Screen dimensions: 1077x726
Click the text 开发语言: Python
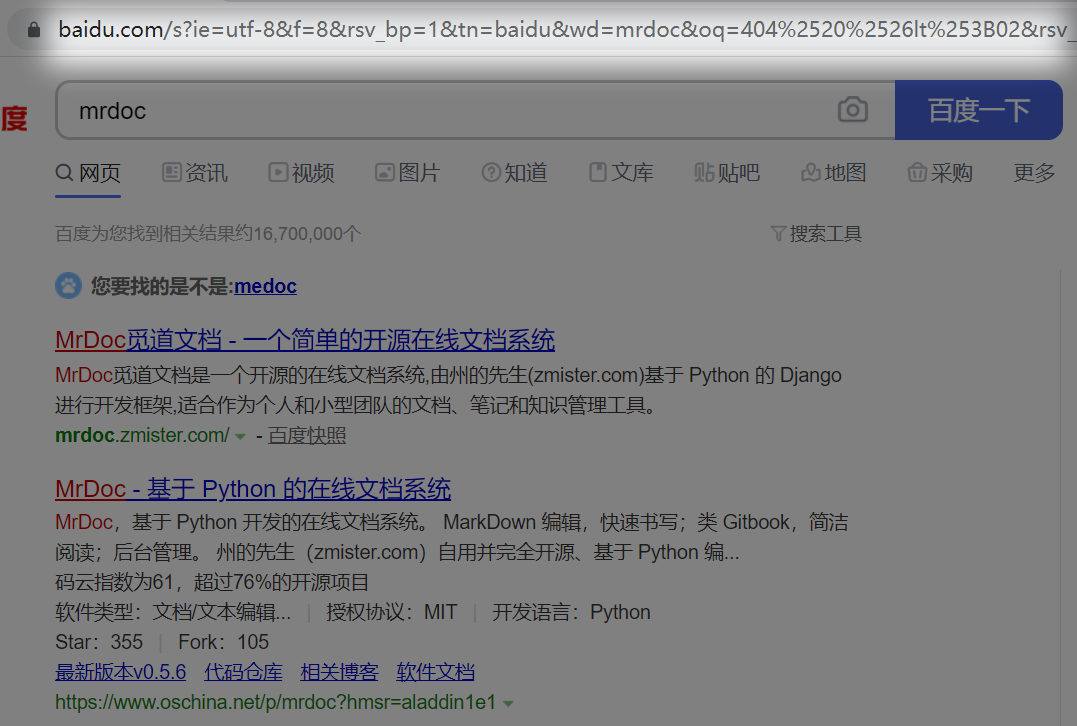point(571,612)
